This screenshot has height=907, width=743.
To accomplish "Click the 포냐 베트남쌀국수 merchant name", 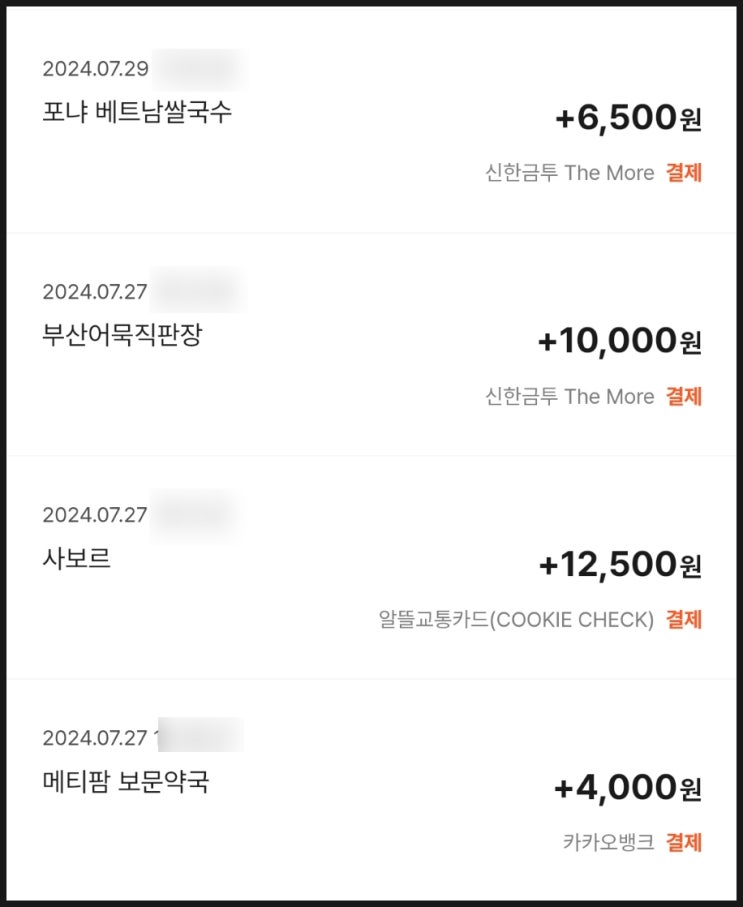I will (x=137, y=111).
